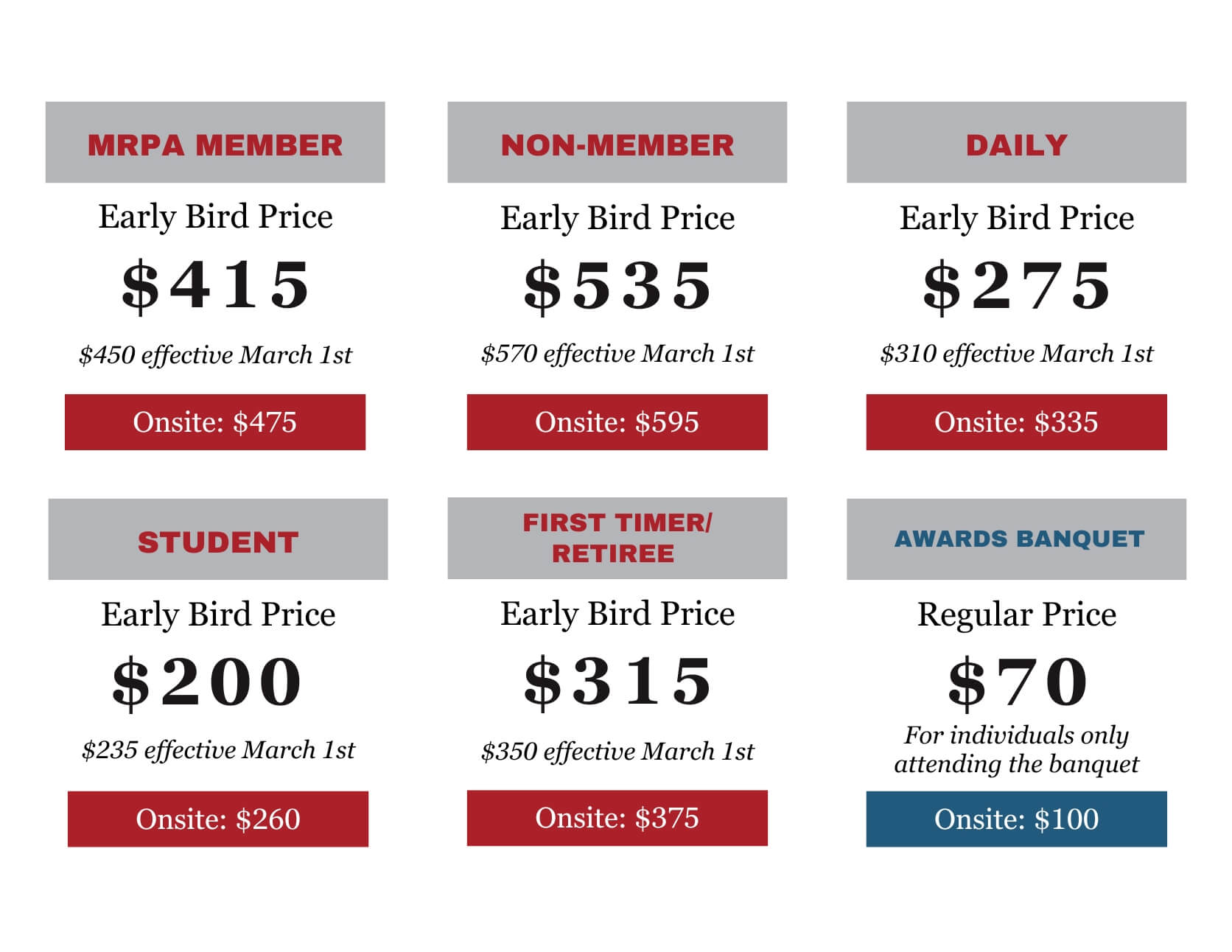The width and height of the screenshot is (1232, 952).
Task: Select the $200 student price
Action: point(207,683)
